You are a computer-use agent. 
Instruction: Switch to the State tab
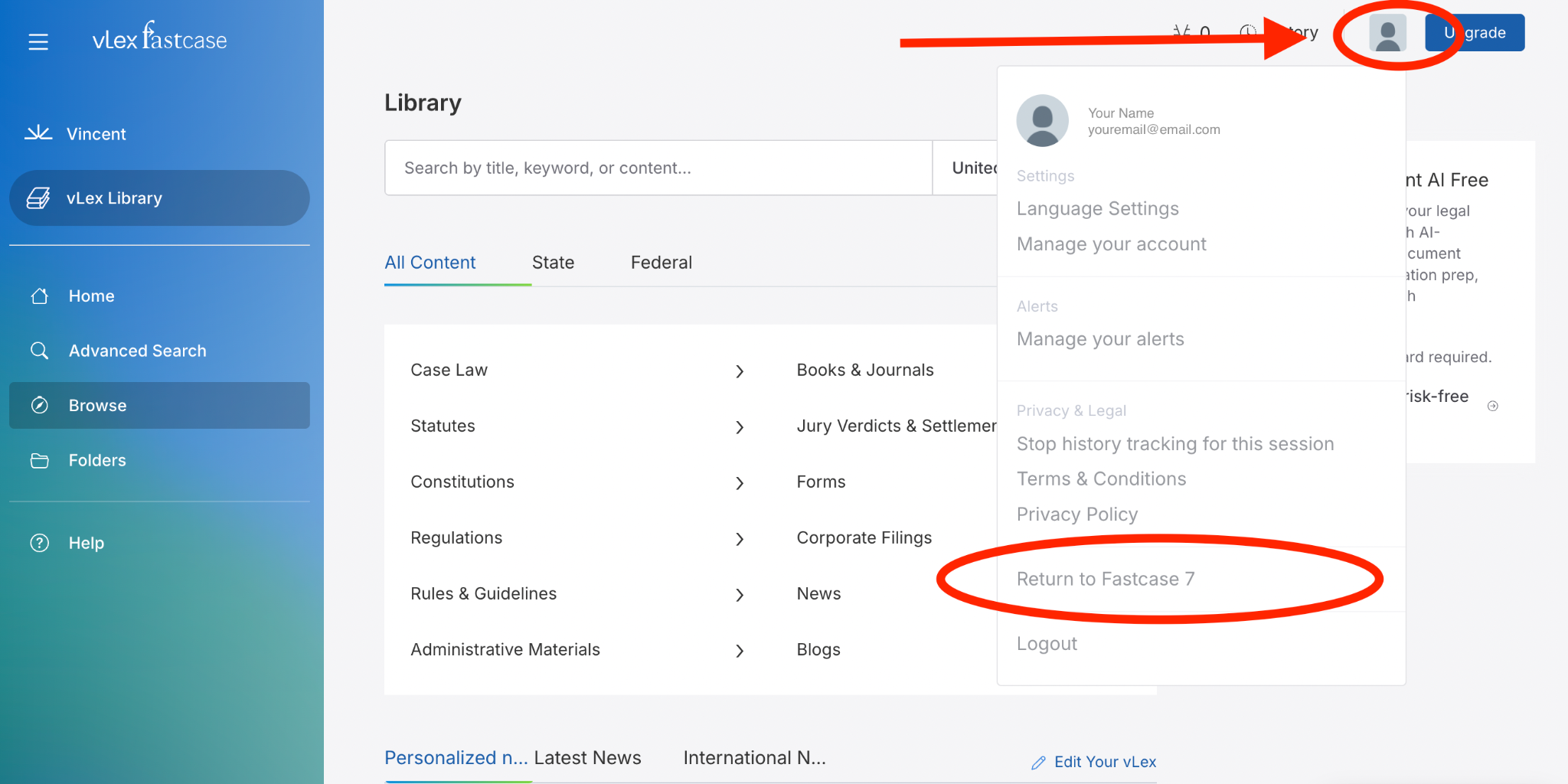pos(553,263)
